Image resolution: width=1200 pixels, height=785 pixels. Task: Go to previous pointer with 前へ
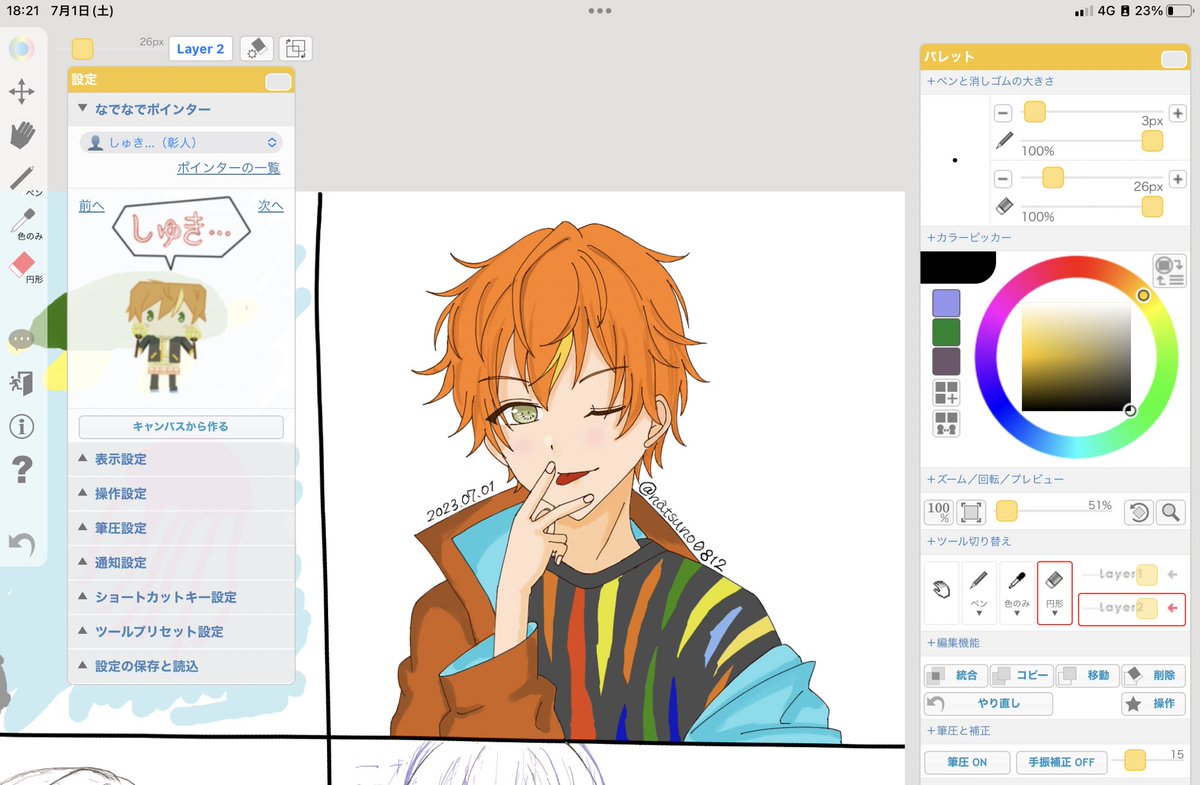91,206
